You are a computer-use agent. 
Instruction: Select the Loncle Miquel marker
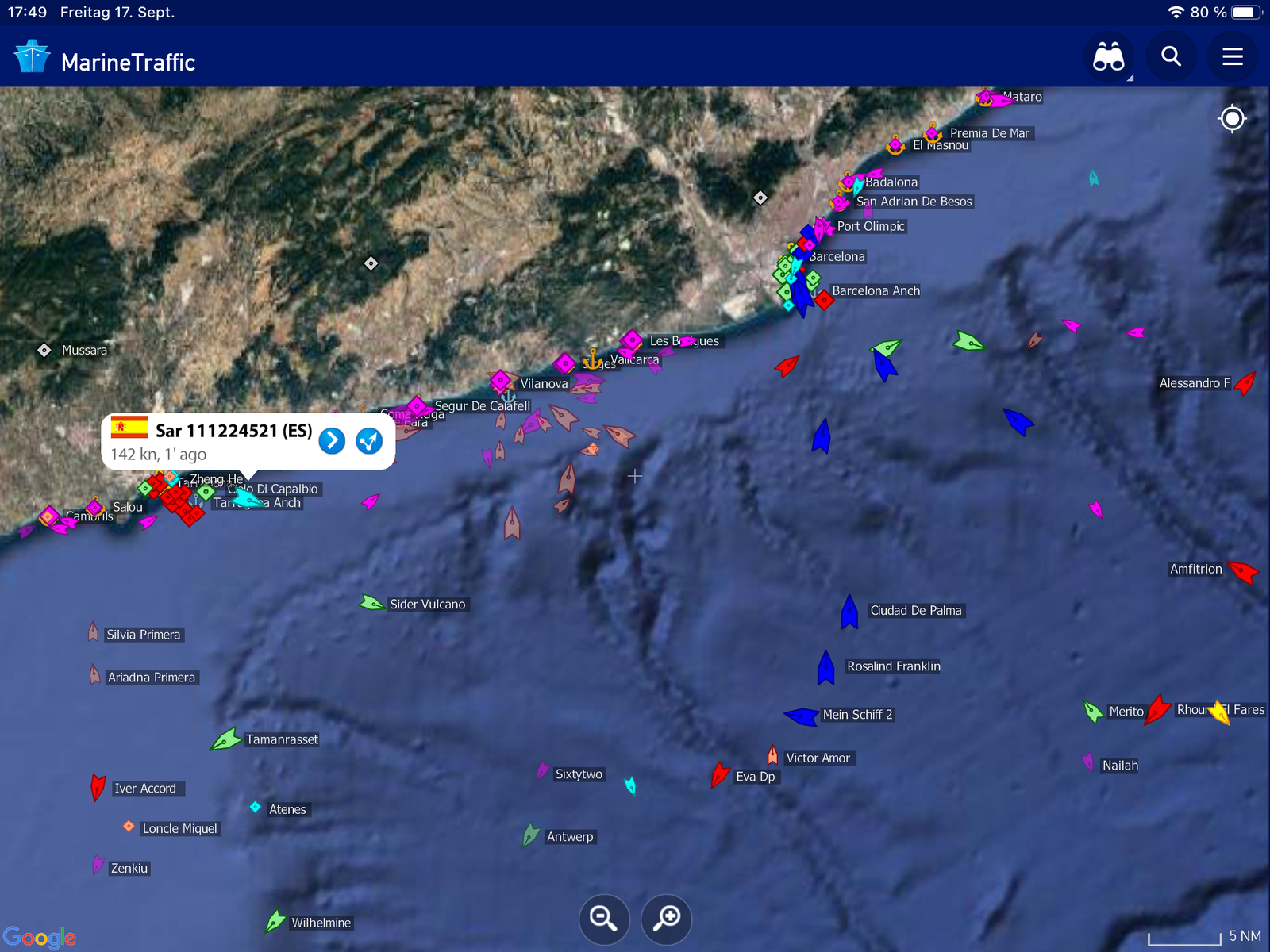(129, 826)
